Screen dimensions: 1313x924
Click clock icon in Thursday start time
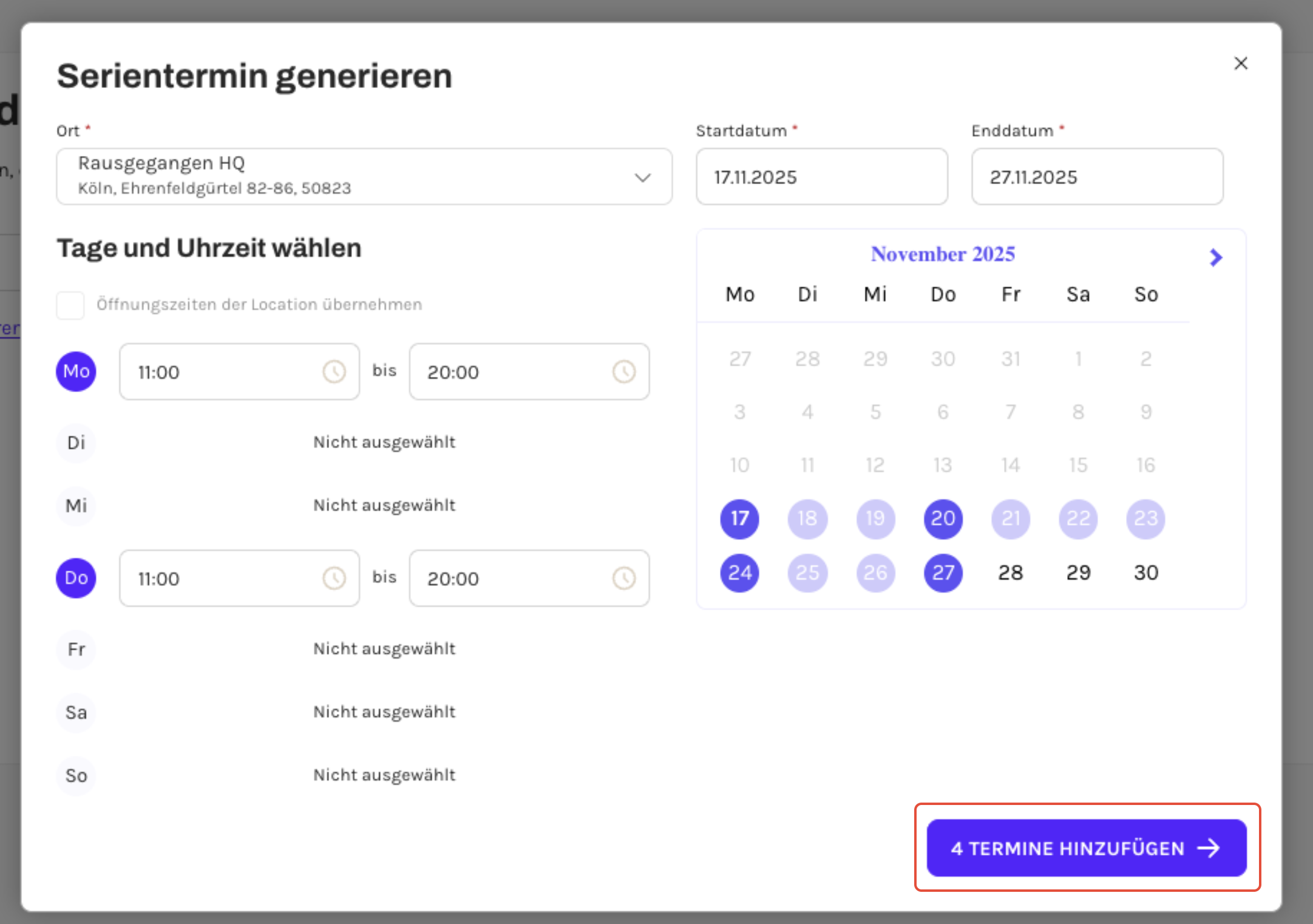[333, 578]
